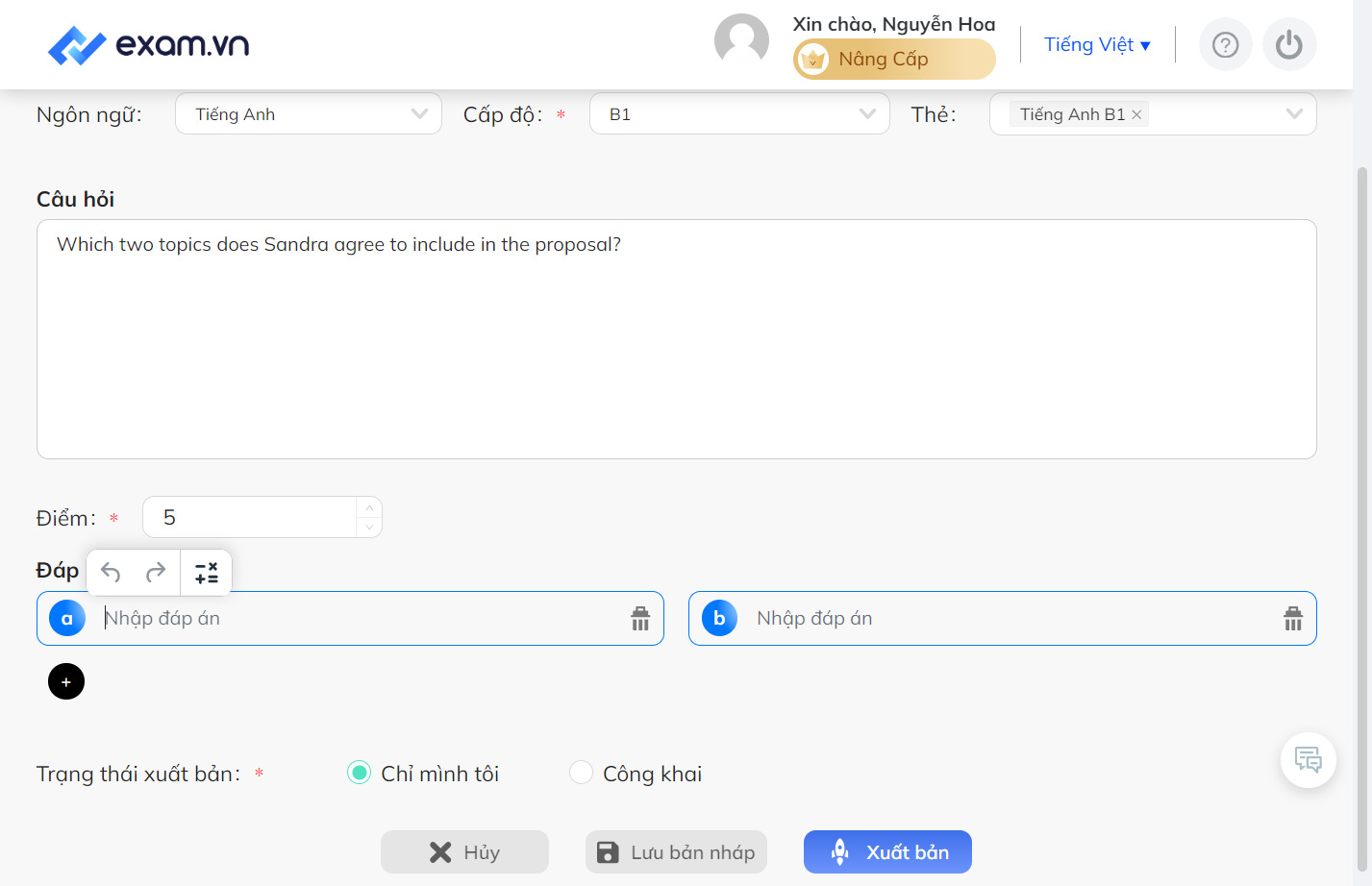Publish with the Xuất bản button
1372x886 pixels.
coord(887,852)
